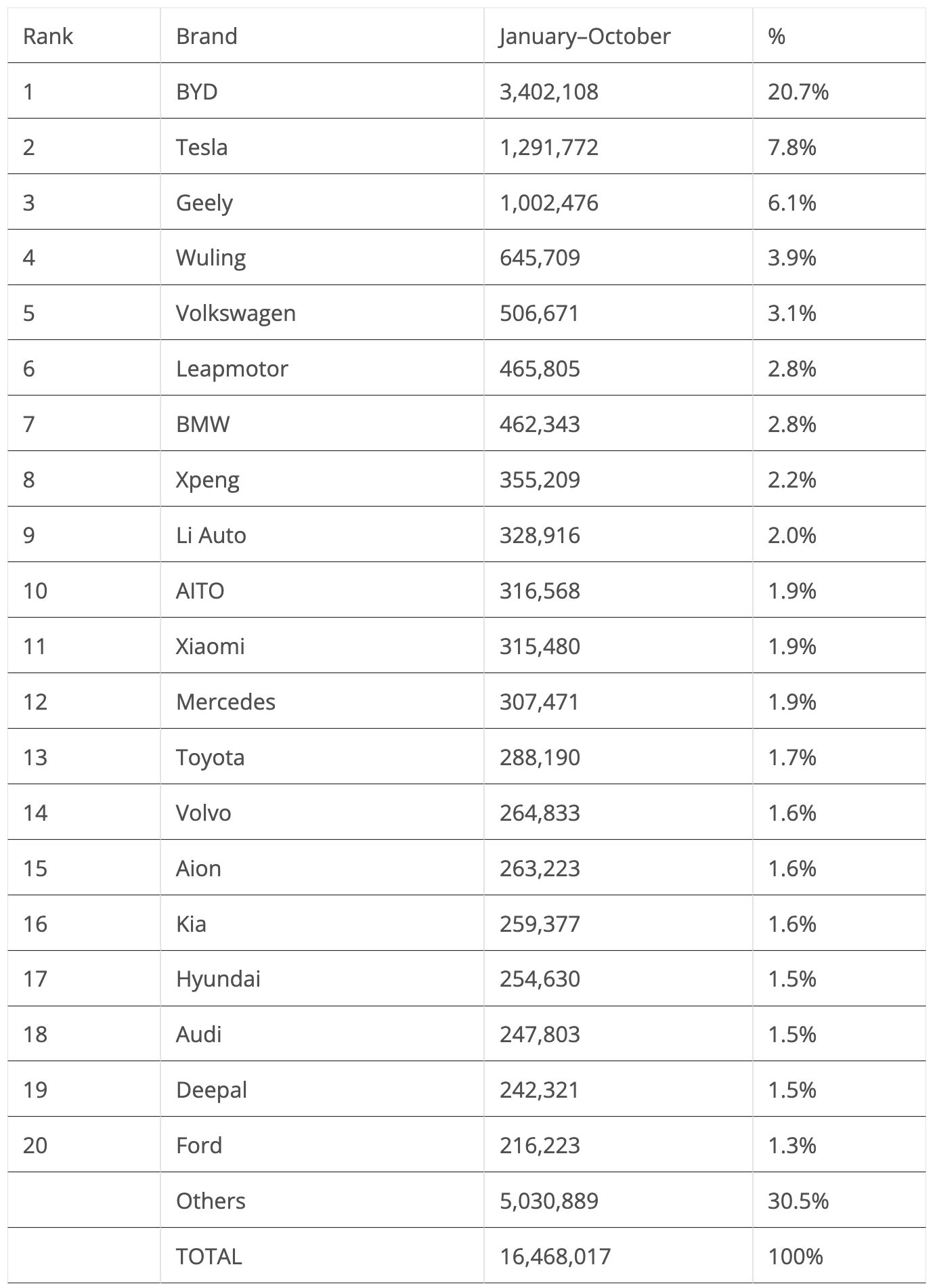Click Toyota's 1.7% share cell
Viewport: 935px width, 1288px height.
[791, 757]
